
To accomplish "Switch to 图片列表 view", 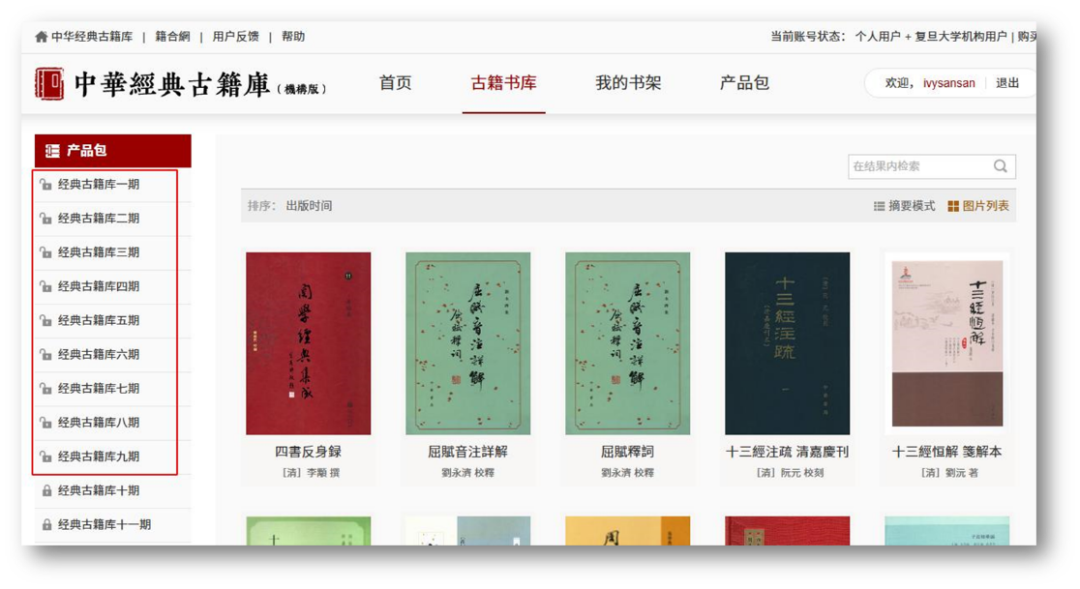I will (986, 206).
